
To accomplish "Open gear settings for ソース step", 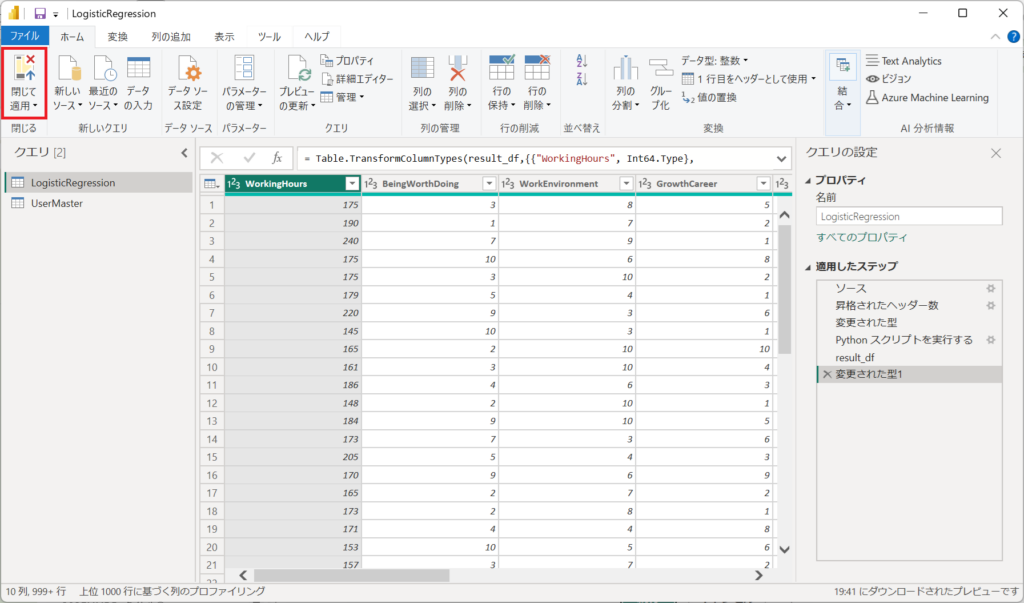I will 991,288.
